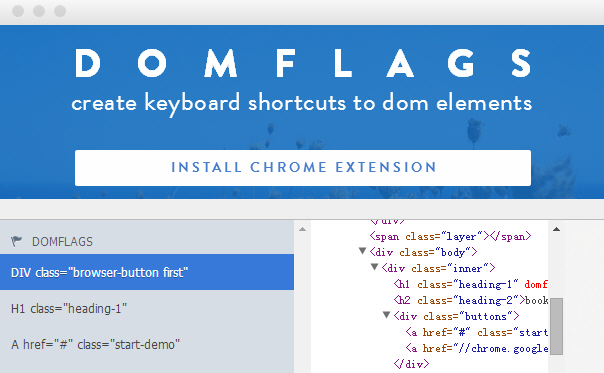Viewport: 604px width, 373px height.
Task: Select the A href="#" class="start-demo" flag
Action: [x=147, y=344]
